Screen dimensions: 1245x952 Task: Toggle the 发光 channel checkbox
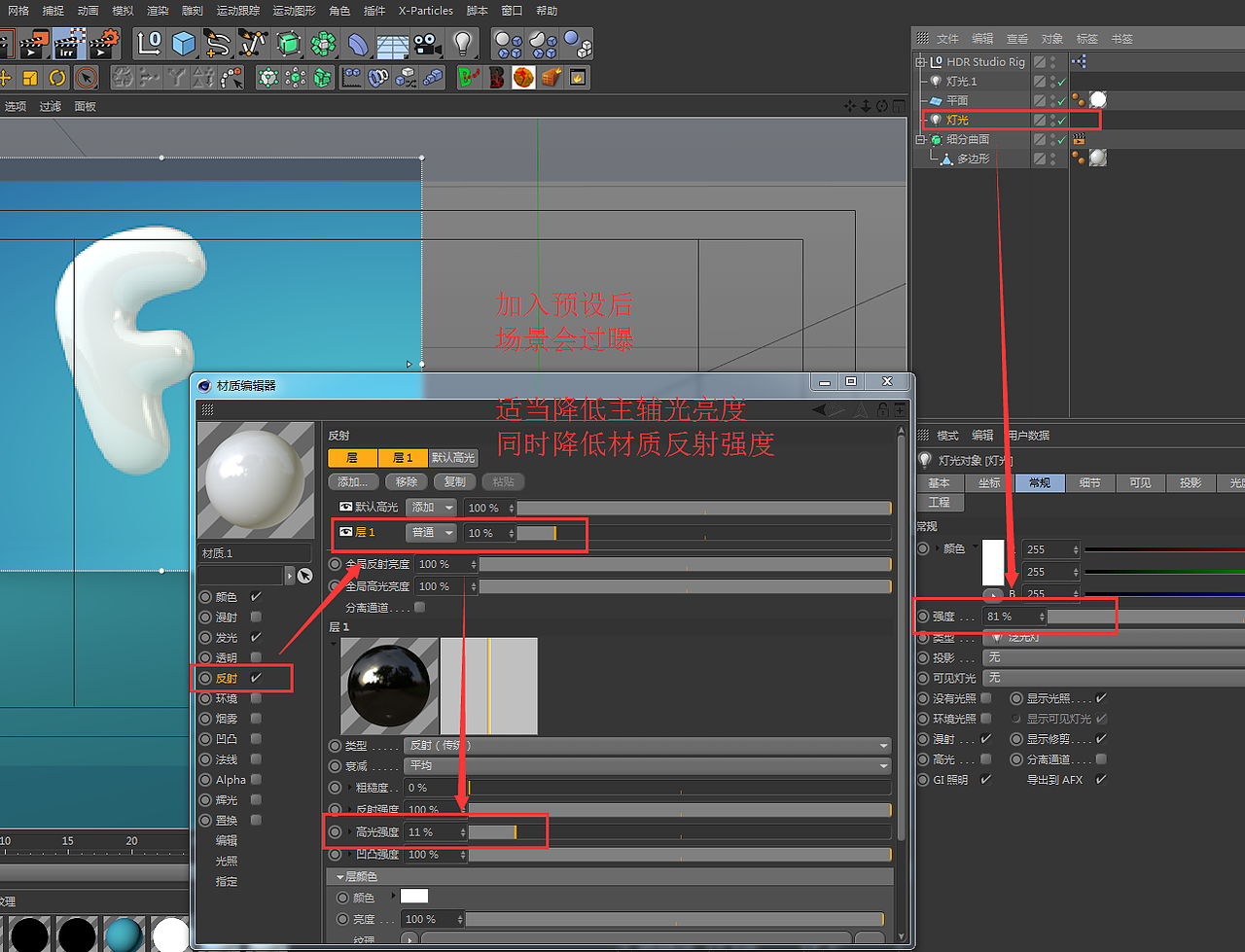click(256, 637)
